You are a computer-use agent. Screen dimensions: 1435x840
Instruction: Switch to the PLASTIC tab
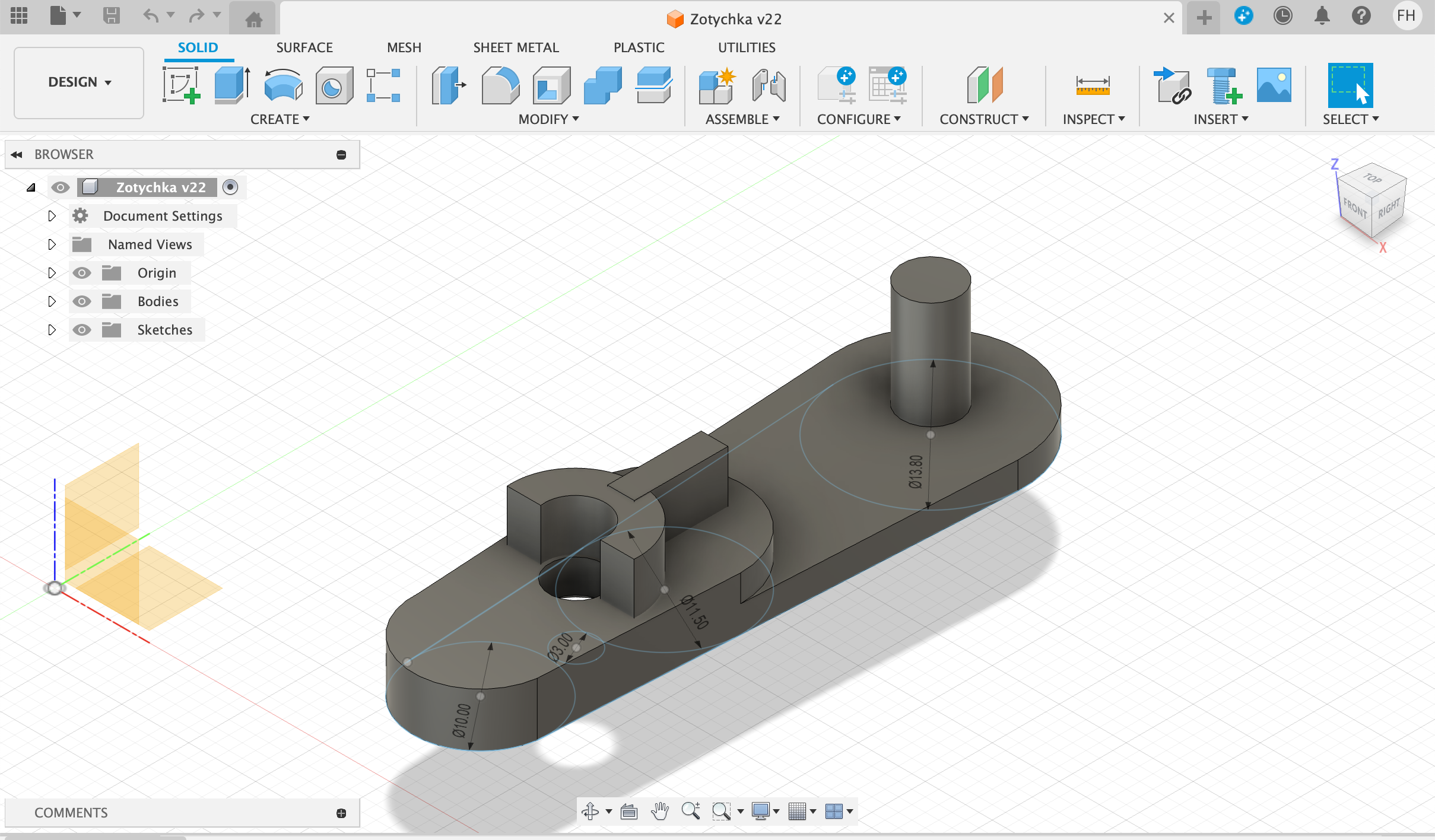(x=639, y=47)
